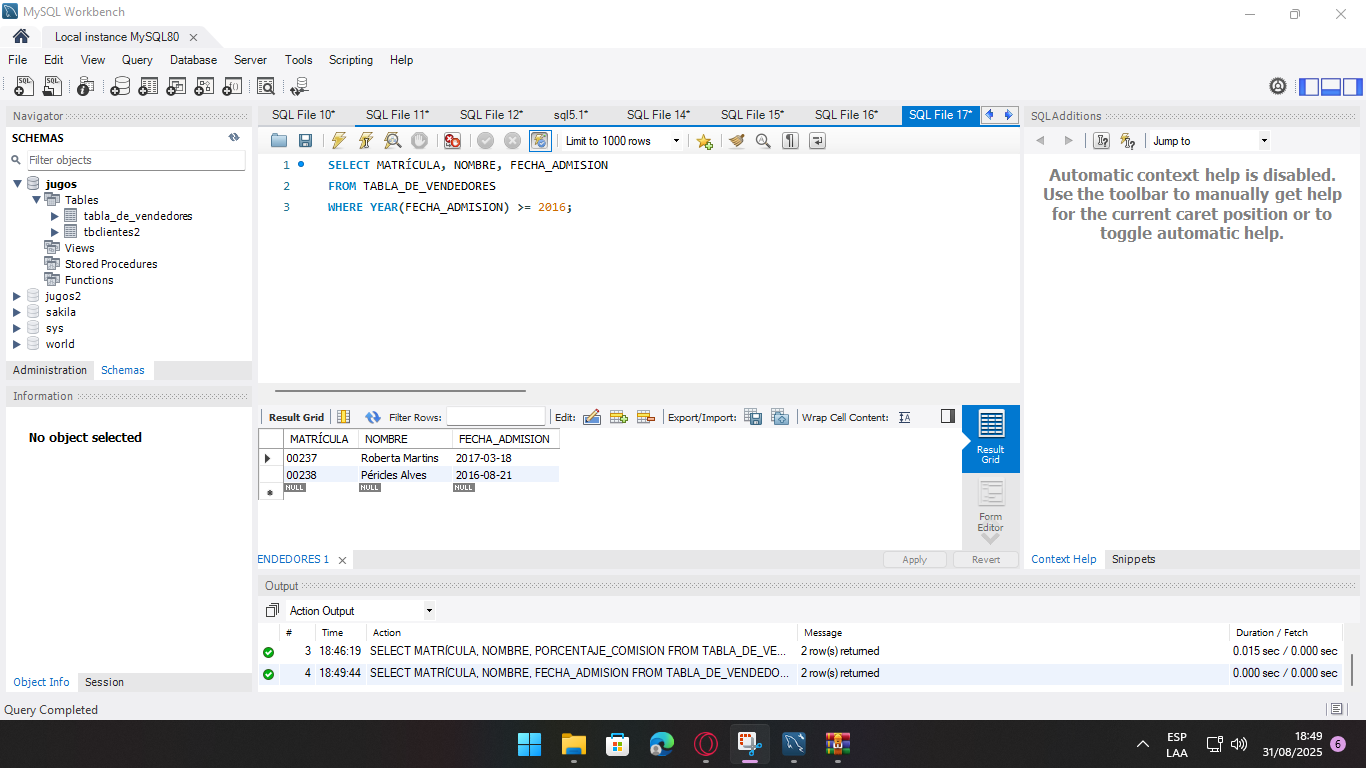
Task: Click the Filter Rows input field
Action: (496, 417)
